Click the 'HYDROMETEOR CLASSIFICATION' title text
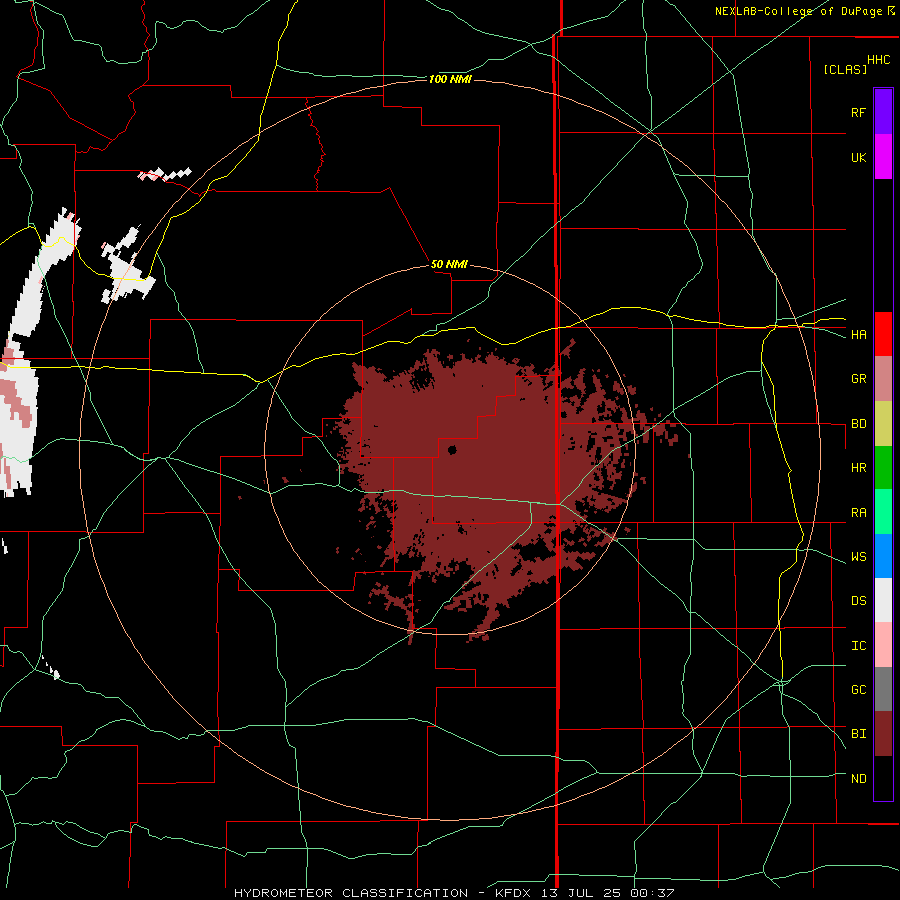 [351, 893]
